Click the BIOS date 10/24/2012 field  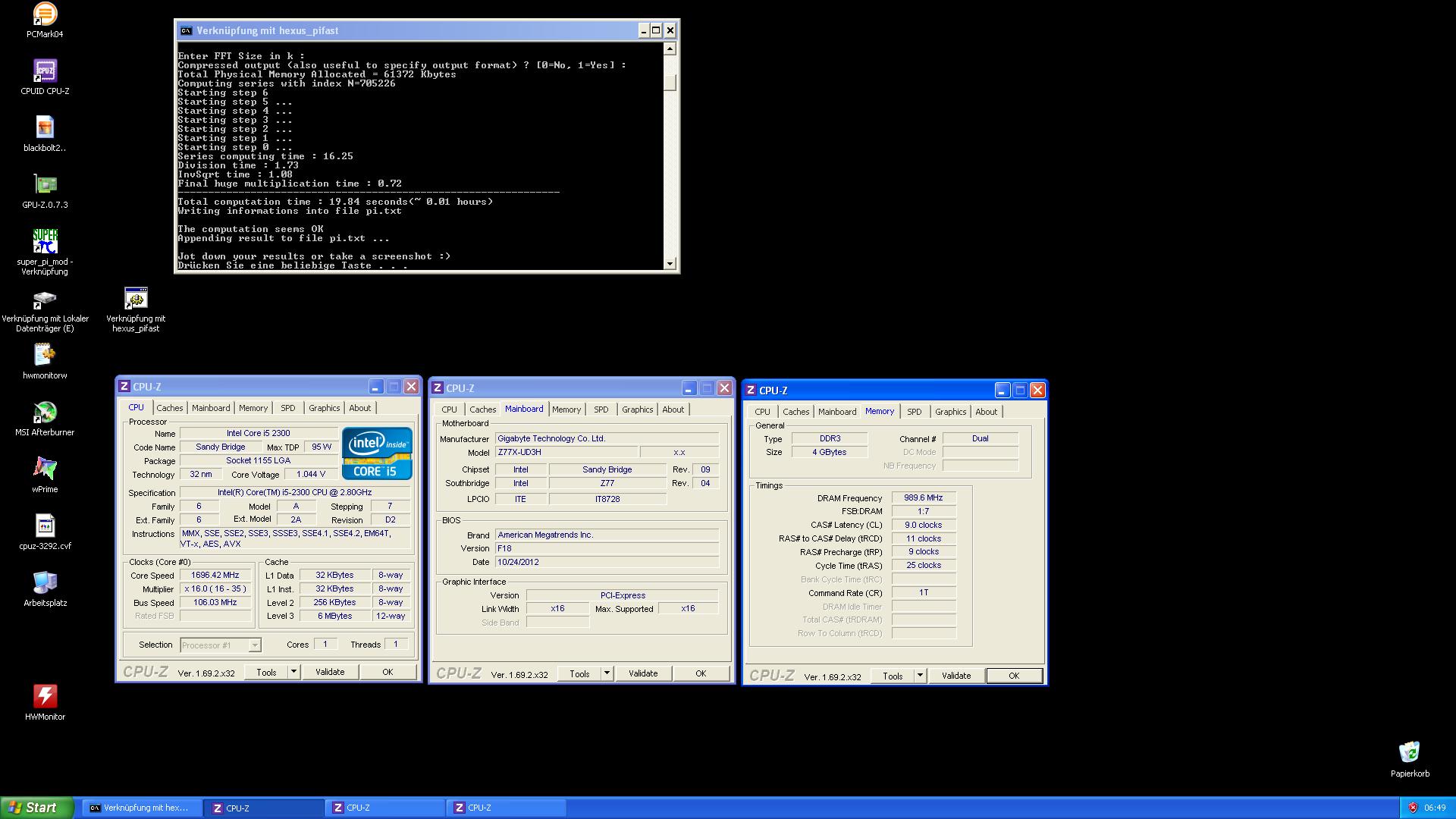click(607, 563)
